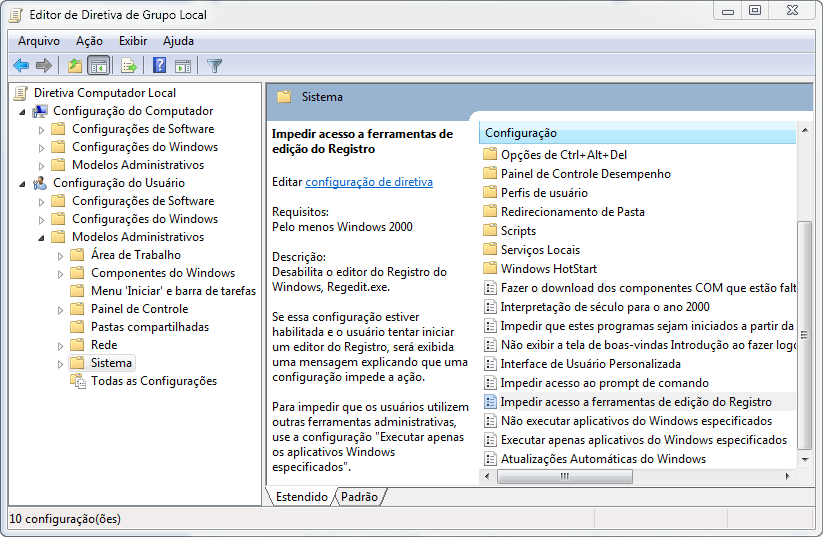Open the configuração de diretiva link
The image size is (823, 537).
click(369, 182)
